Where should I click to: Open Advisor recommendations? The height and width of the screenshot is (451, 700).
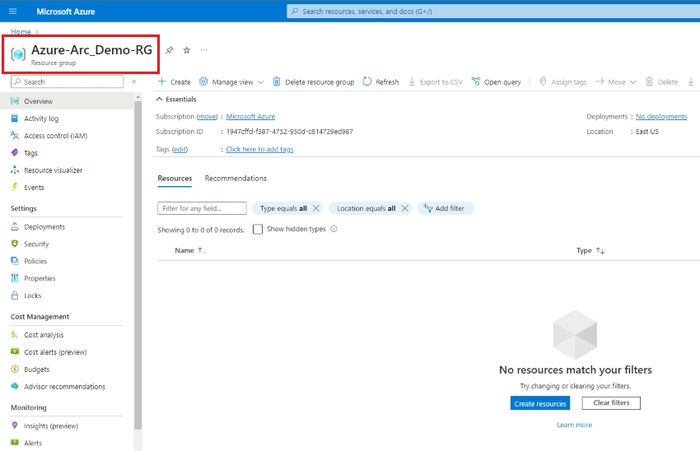coord(64,387)
